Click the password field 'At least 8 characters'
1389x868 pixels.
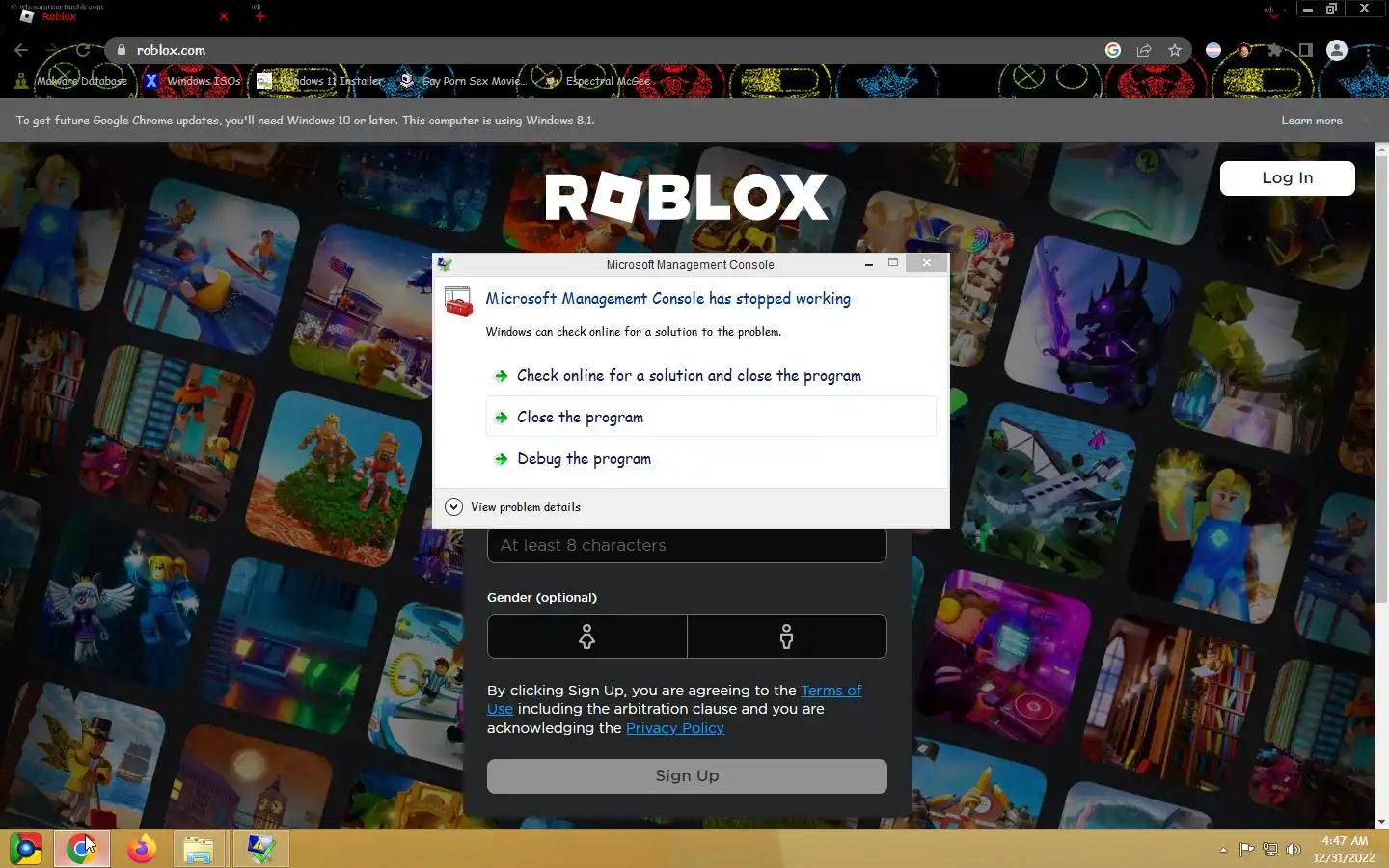click(687, 545)
